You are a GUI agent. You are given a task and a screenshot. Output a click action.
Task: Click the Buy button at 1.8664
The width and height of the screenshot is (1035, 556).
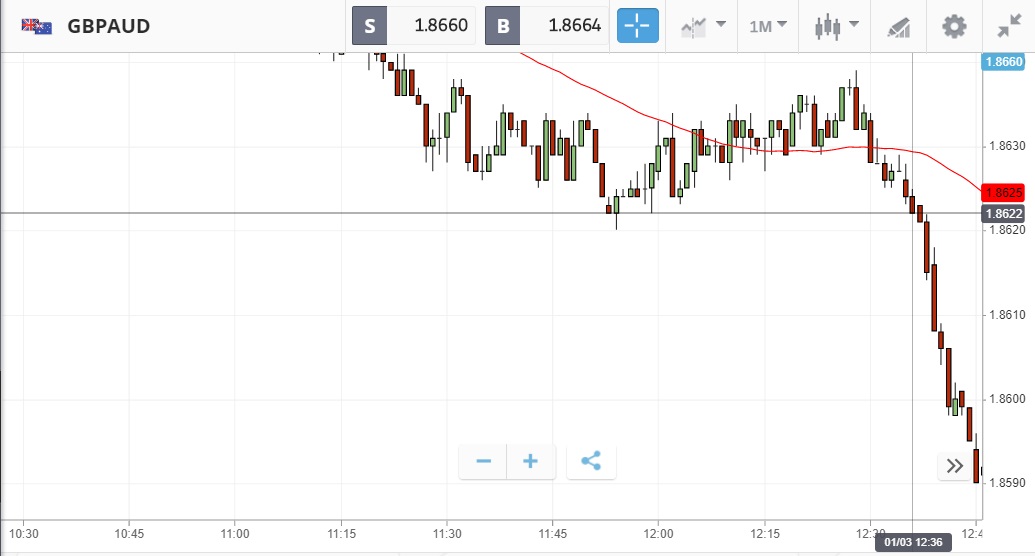(x=546, y=26)
